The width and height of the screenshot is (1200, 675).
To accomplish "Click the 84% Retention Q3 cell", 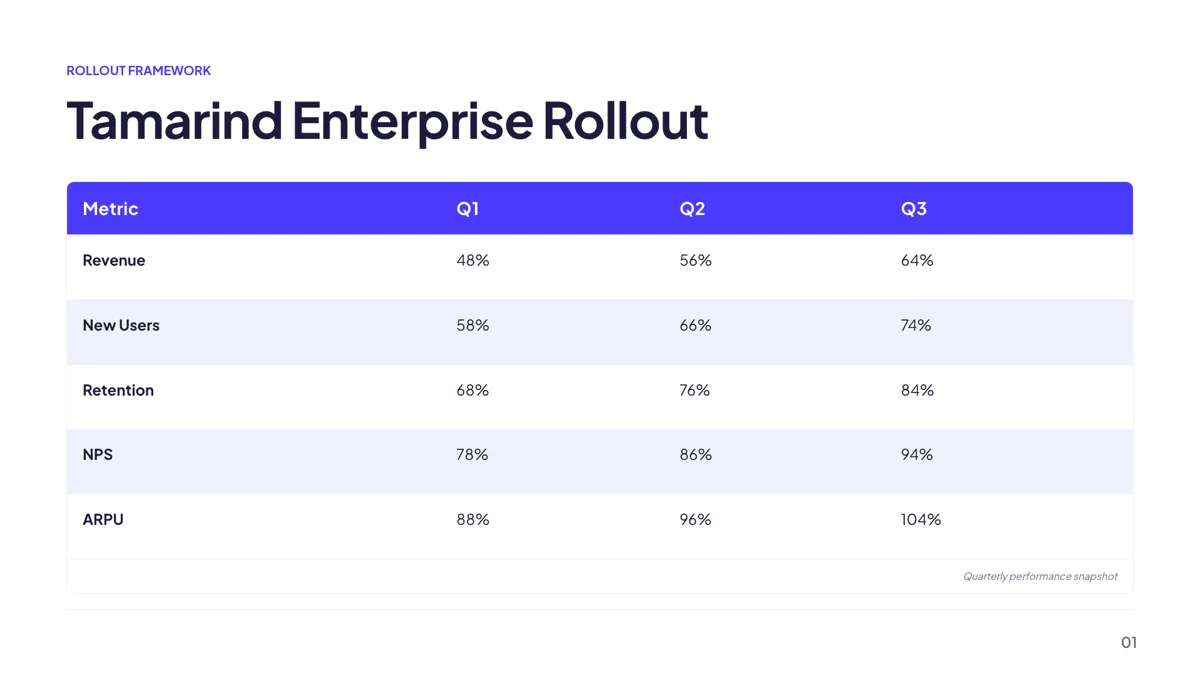I will 917,390.
